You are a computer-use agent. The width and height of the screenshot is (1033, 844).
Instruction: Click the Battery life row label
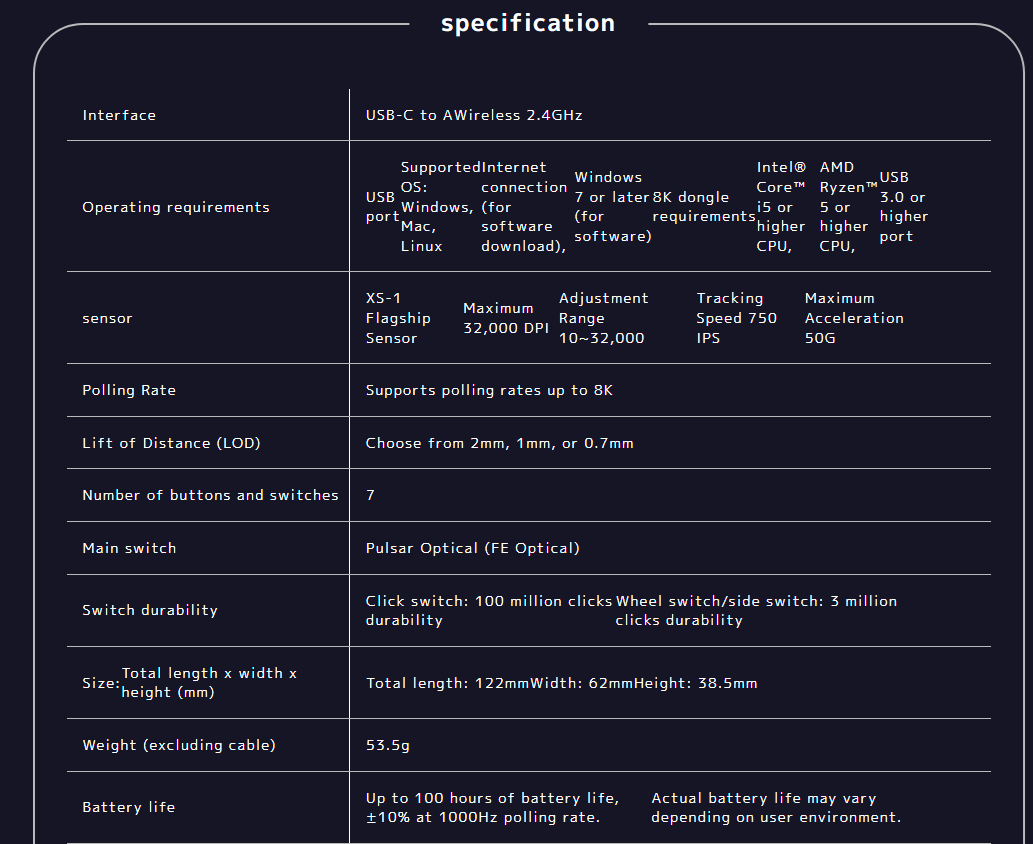pos(128,807)
